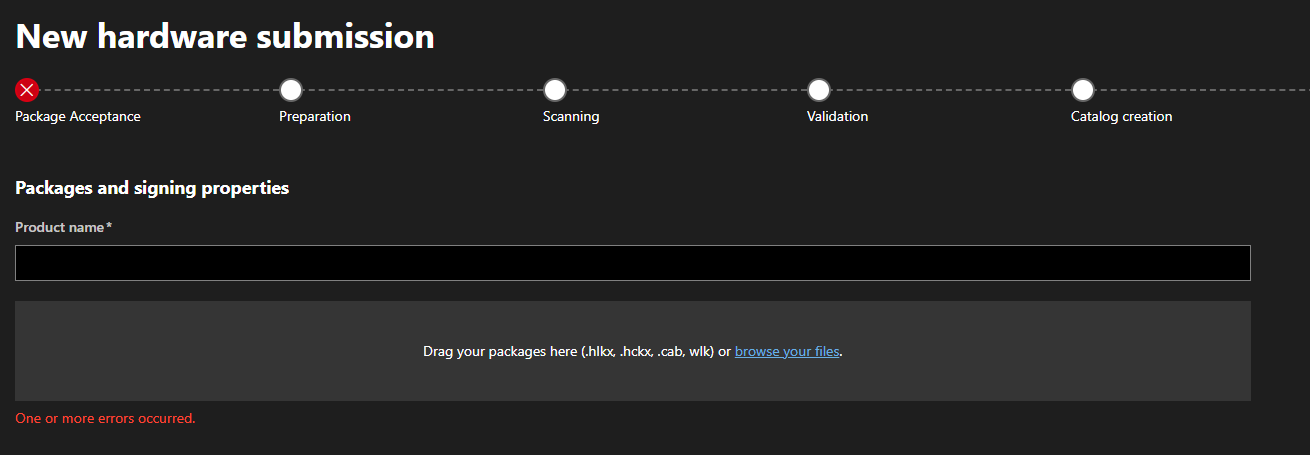Click the Preparation step label
Viewport: 1310px width, 455px height.
[x=315, y=116]
